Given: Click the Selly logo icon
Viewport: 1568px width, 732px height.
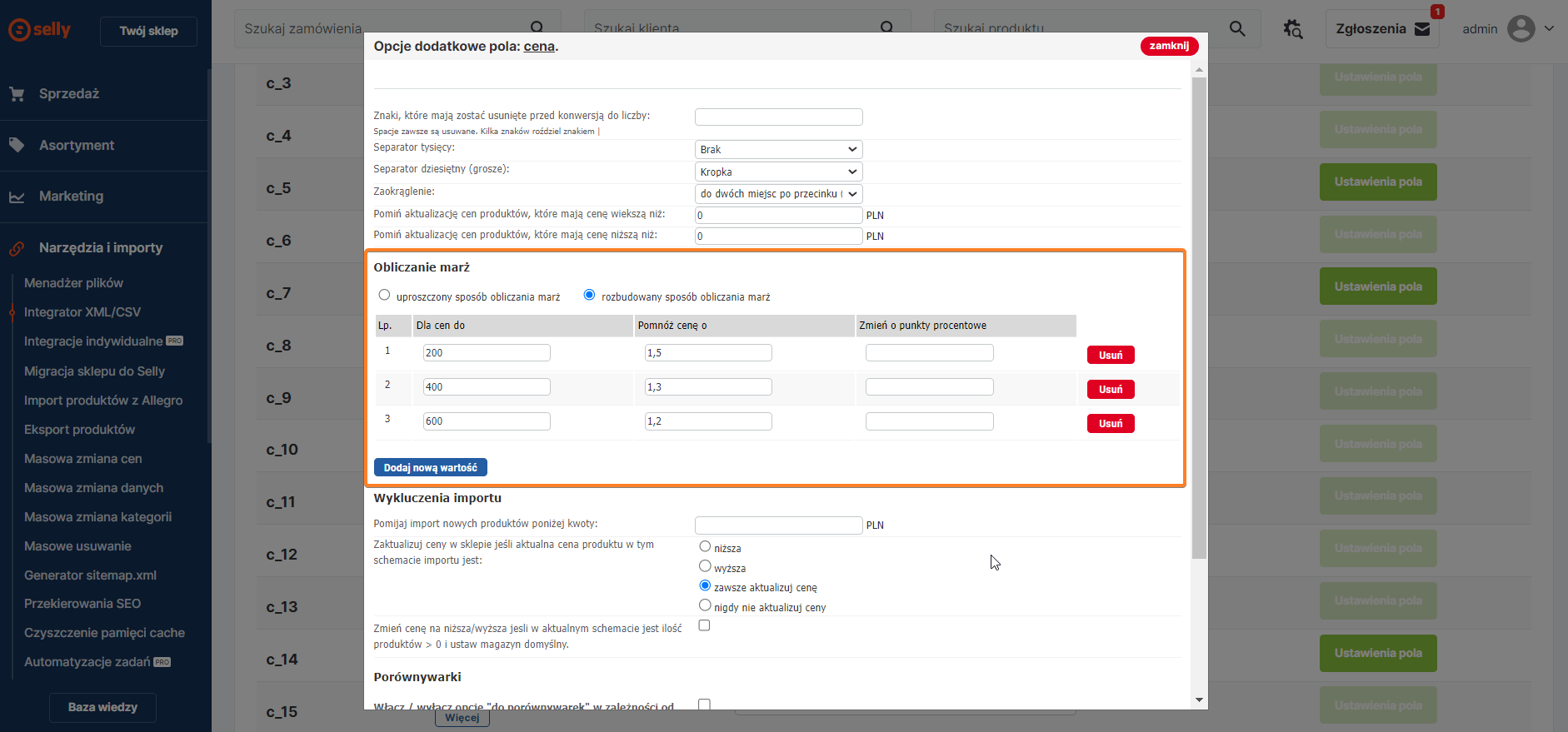Looking at the screenshot, I should (19, 30).
